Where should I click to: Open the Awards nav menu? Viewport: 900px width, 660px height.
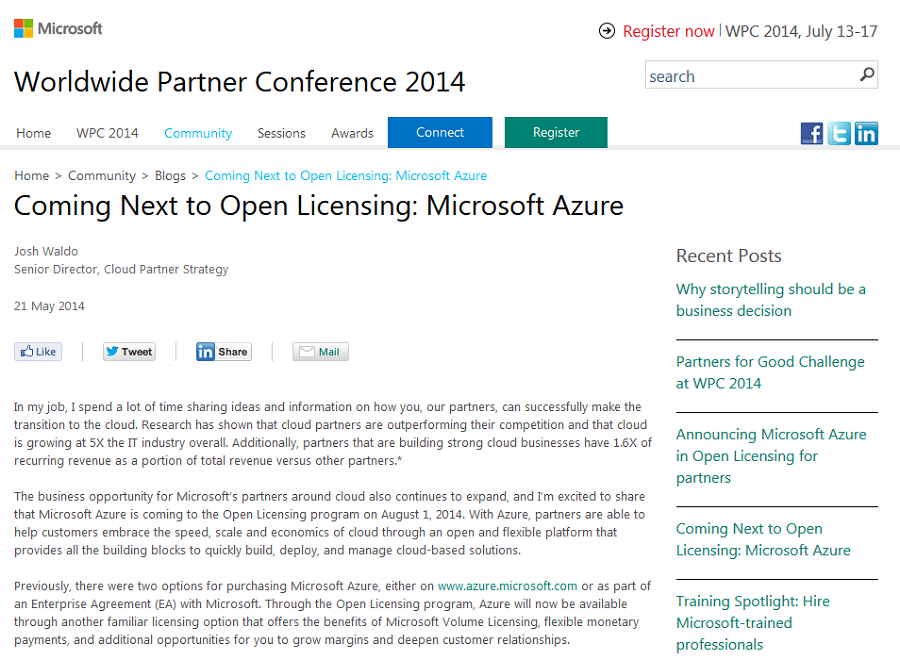coord(352,133)
